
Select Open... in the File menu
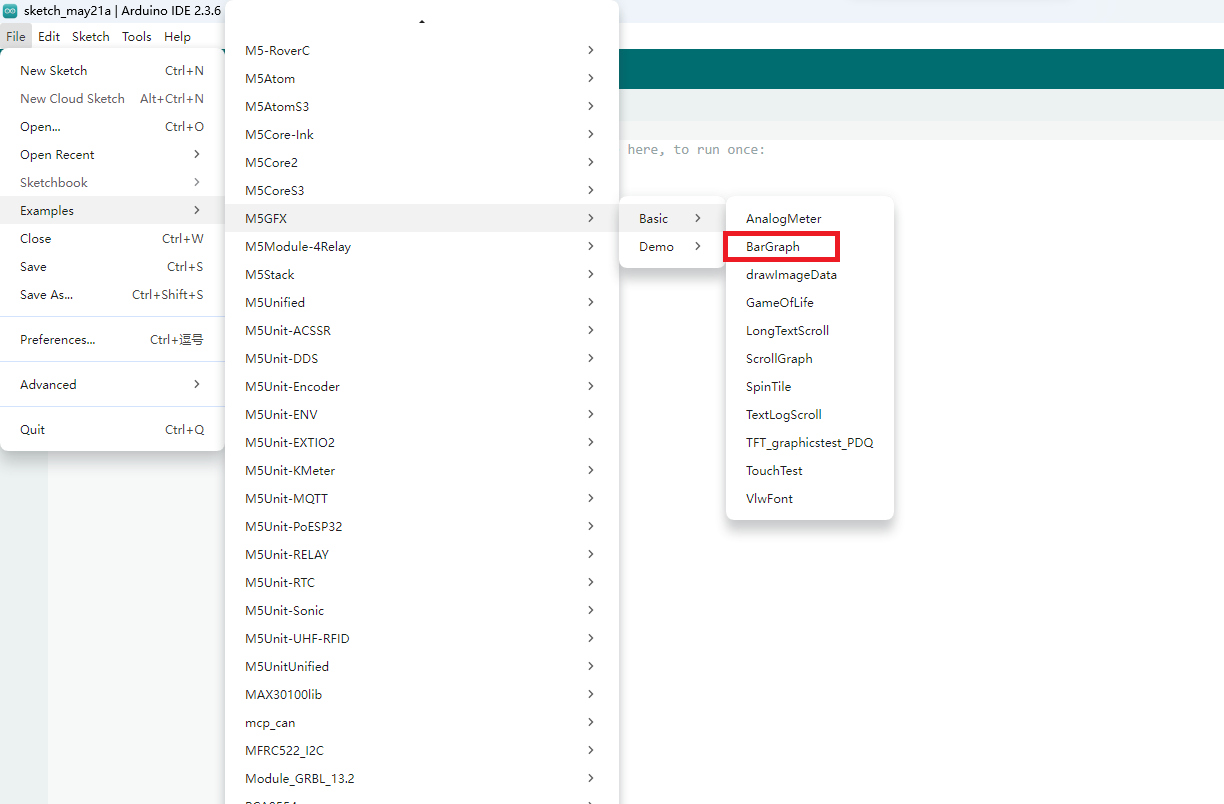point(112,127)
